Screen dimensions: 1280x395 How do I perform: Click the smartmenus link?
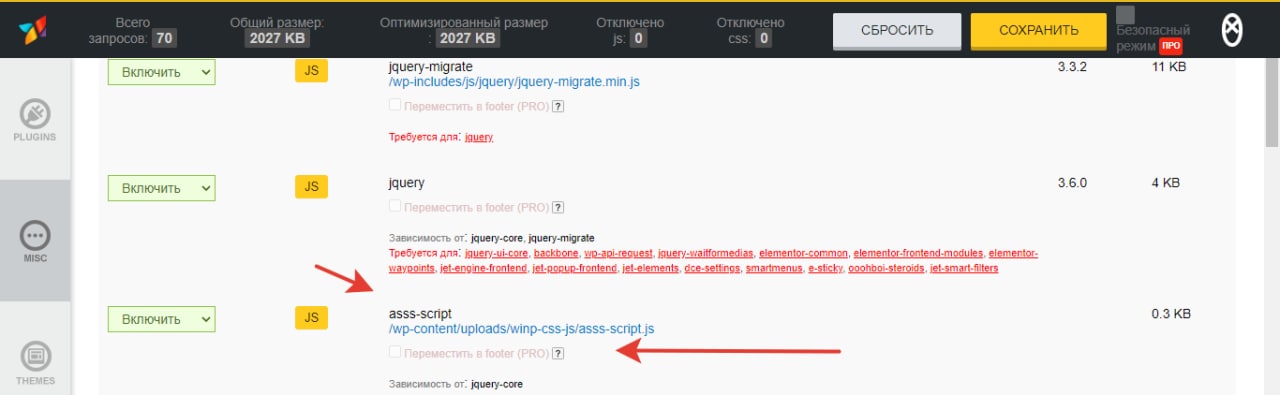point(773,268)
